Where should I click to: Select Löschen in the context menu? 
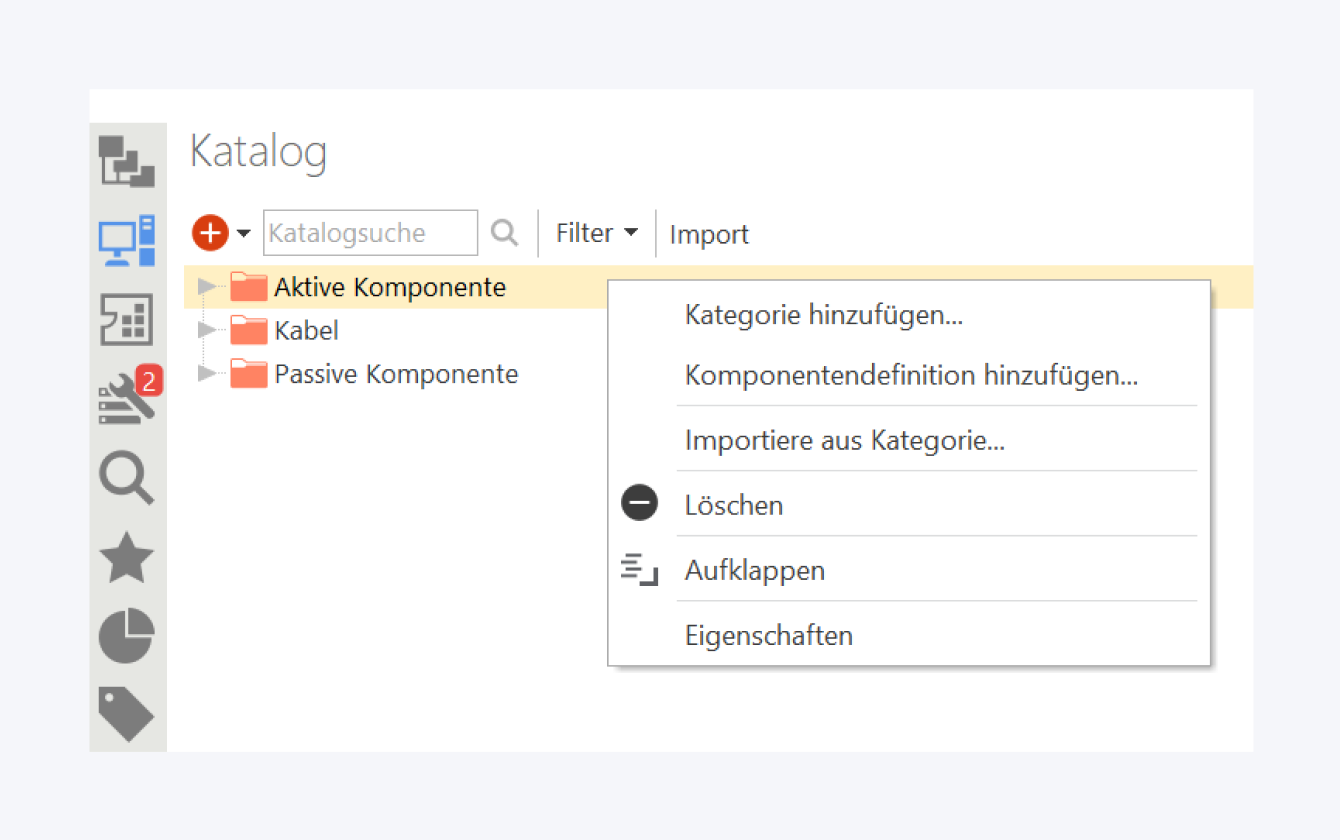734,505
